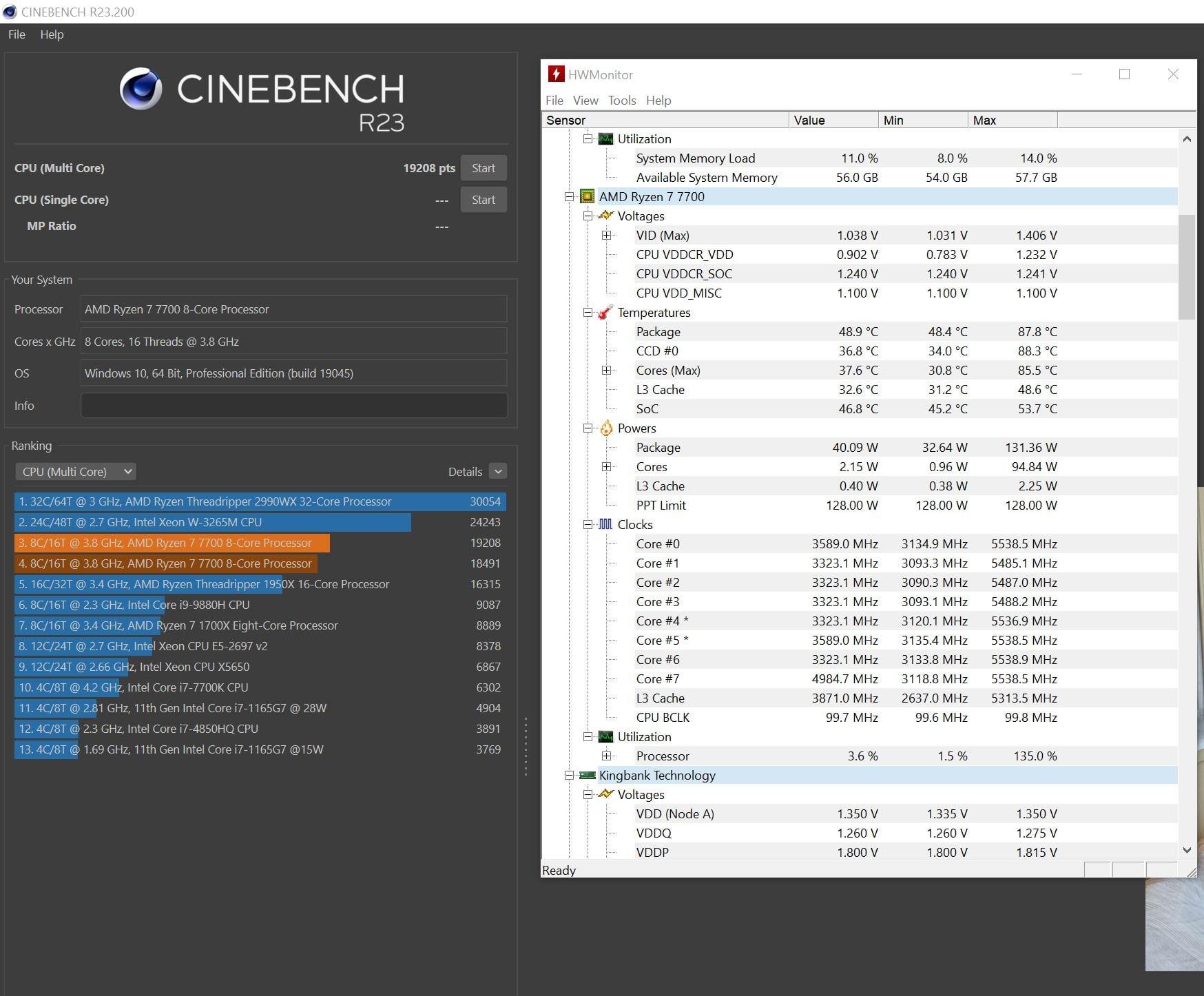Click the HWMonitor lightning bolt app icon
The height and width of the screenshot is (996, 1204).
point(556,74)
